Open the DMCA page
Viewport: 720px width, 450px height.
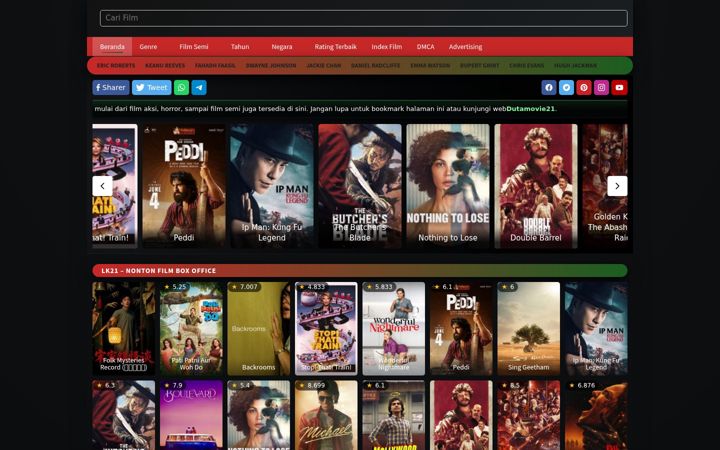(x=425, y=46)
